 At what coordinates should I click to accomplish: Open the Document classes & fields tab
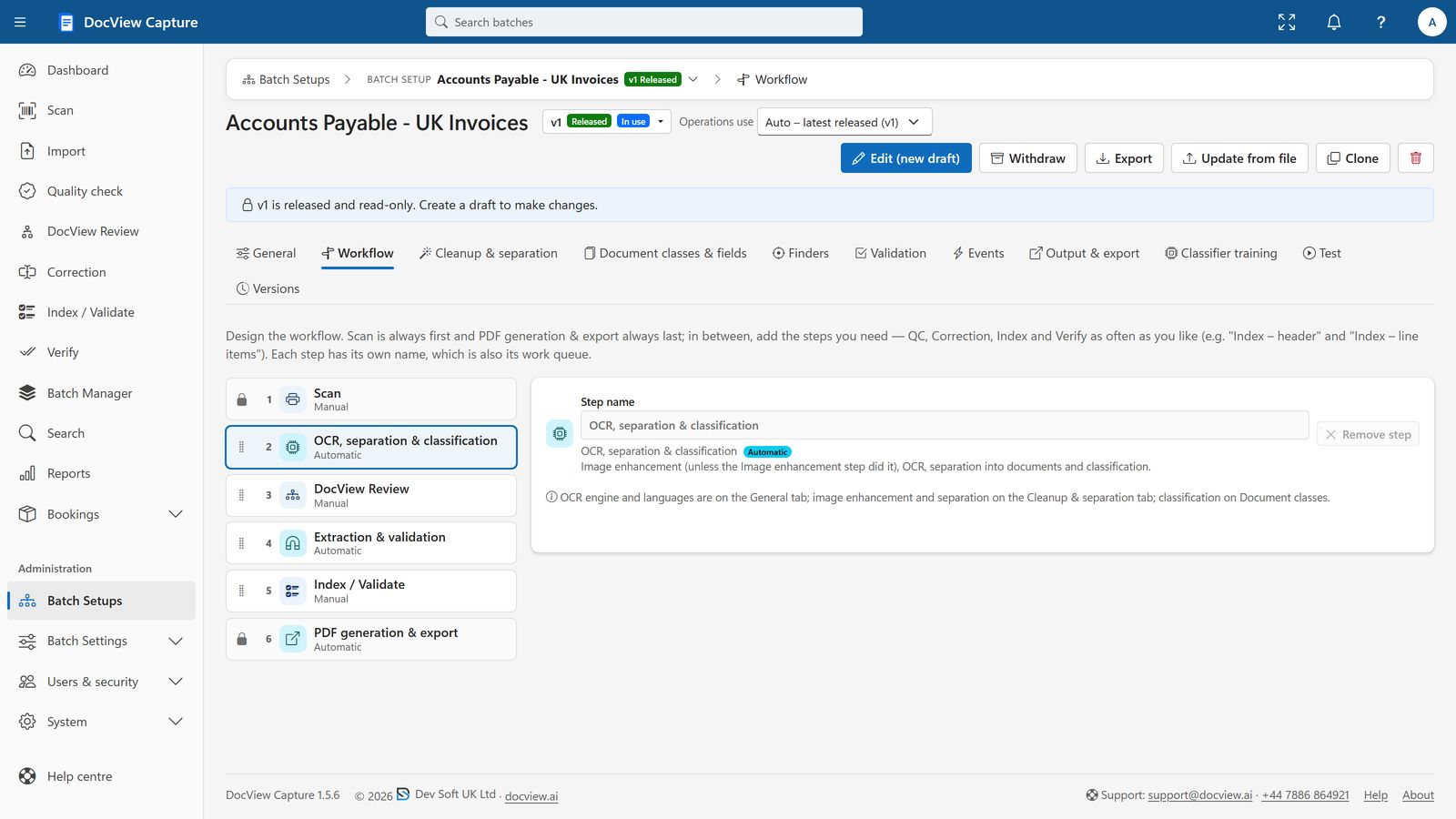[665, 253]
